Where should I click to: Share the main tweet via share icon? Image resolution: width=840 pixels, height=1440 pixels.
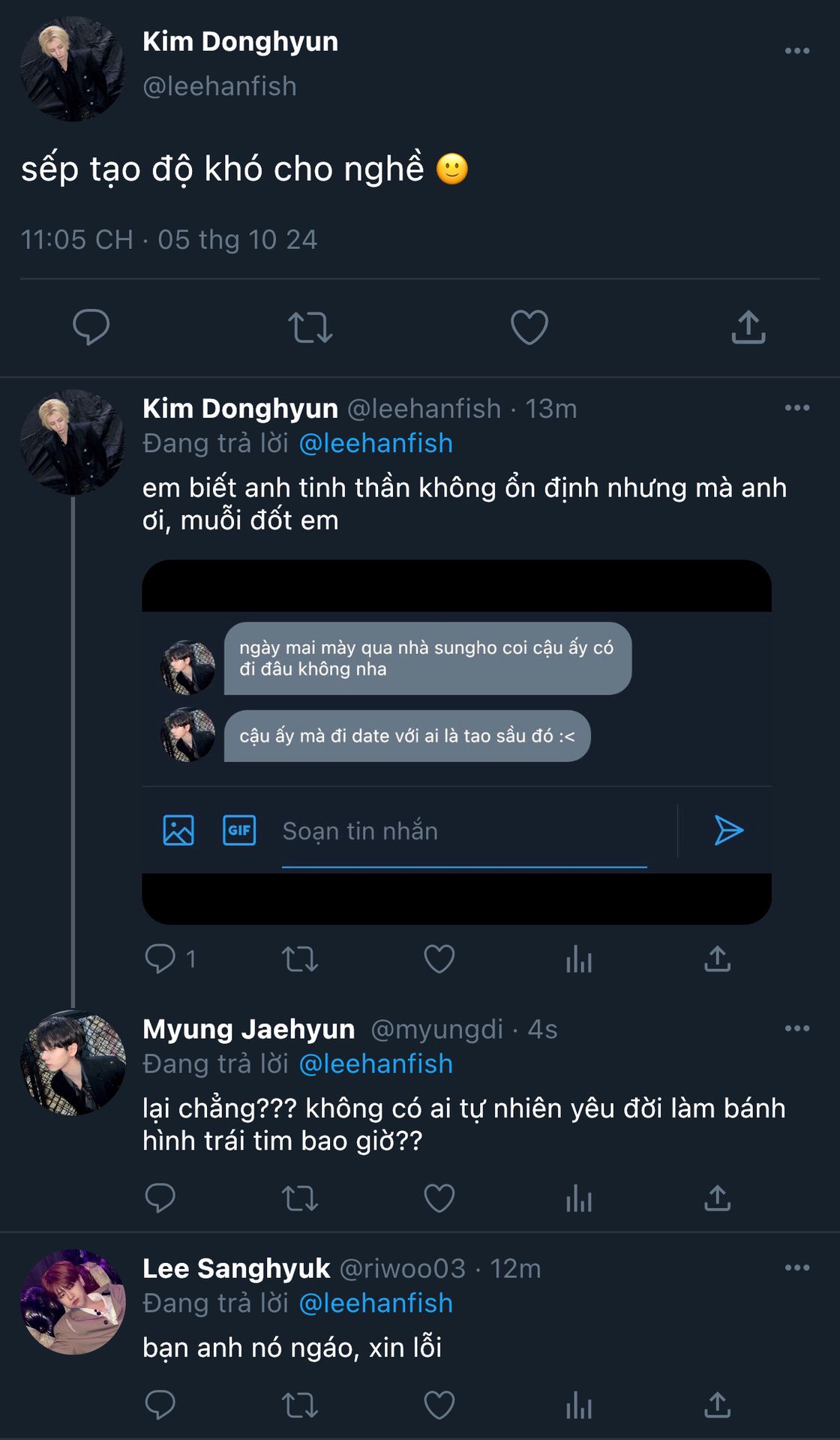(x=748, y=328)
